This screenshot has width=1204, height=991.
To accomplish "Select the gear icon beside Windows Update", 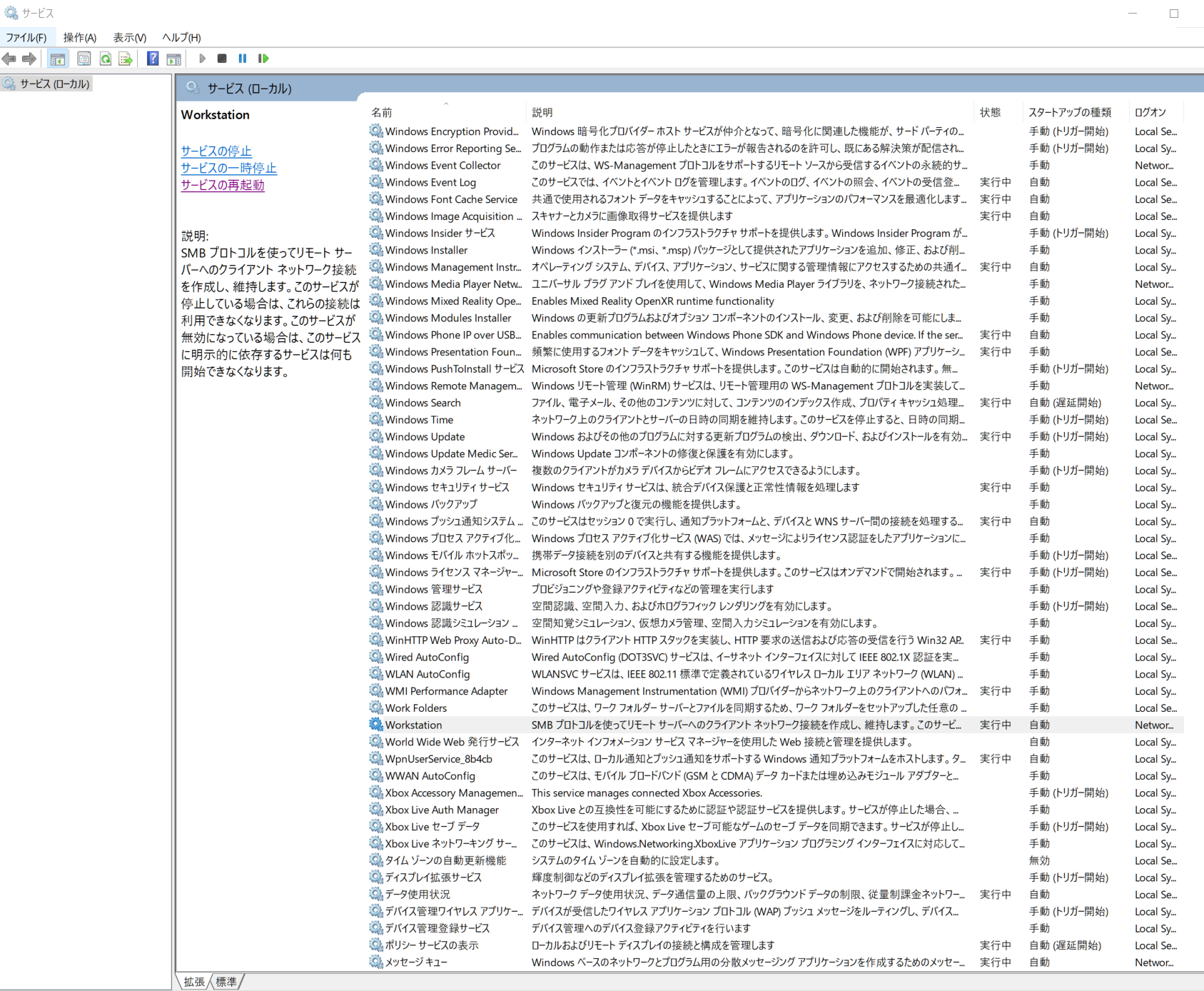I will [376, 436].
